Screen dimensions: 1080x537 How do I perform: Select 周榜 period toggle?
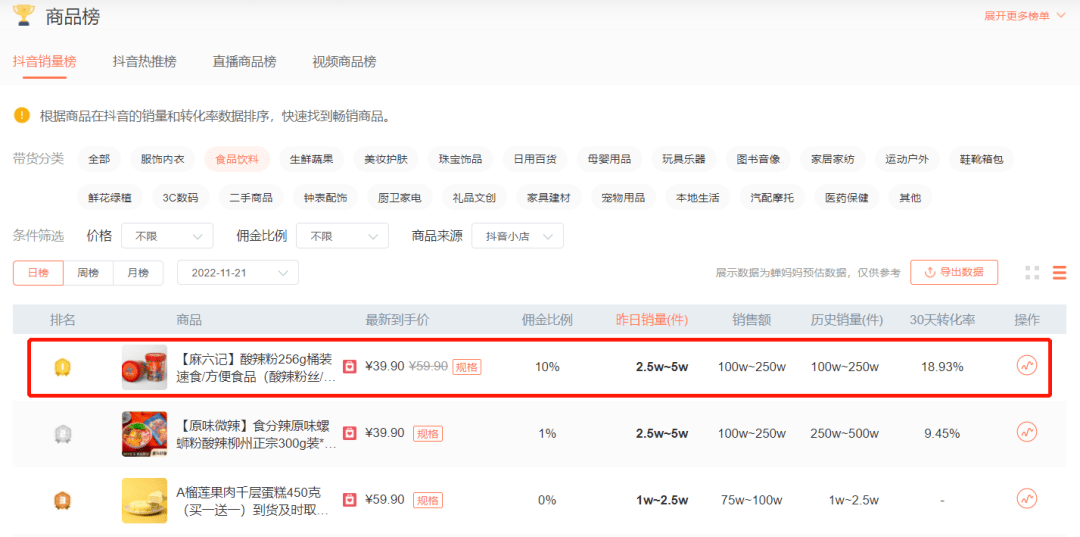point(88,273)
